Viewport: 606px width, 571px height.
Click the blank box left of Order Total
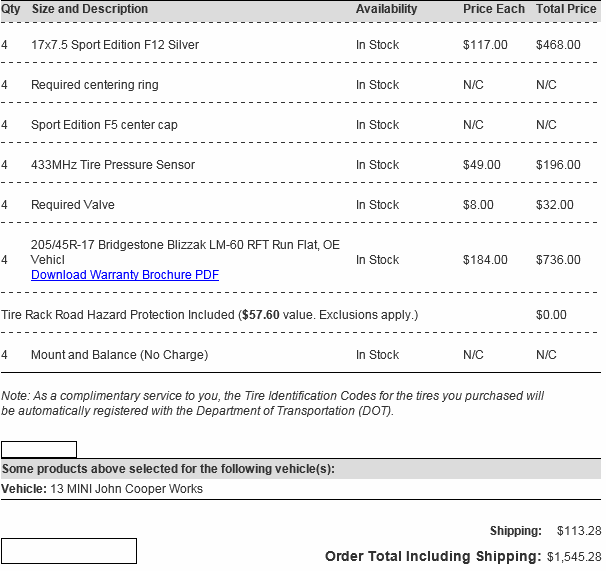tap(69, 550)
